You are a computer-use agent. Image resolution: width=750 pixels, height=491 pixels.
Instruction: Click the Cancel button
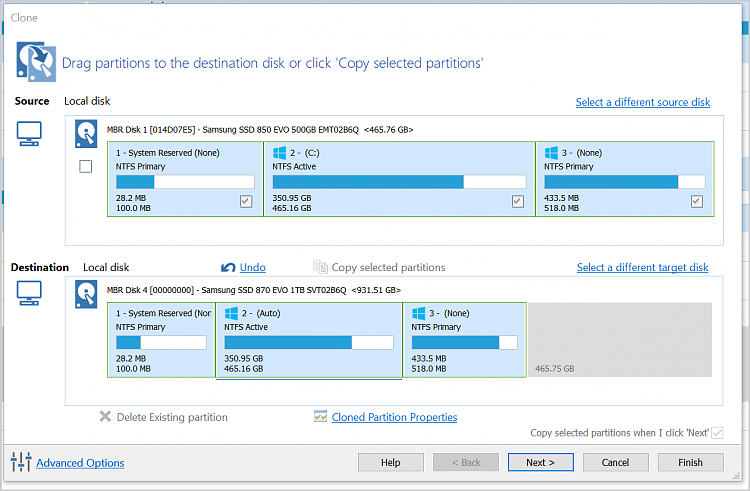(616, 462)
